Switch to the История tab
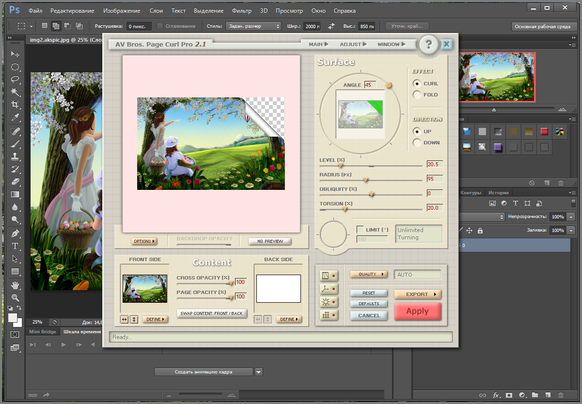The image size is (582, 404). coord(498,193)
